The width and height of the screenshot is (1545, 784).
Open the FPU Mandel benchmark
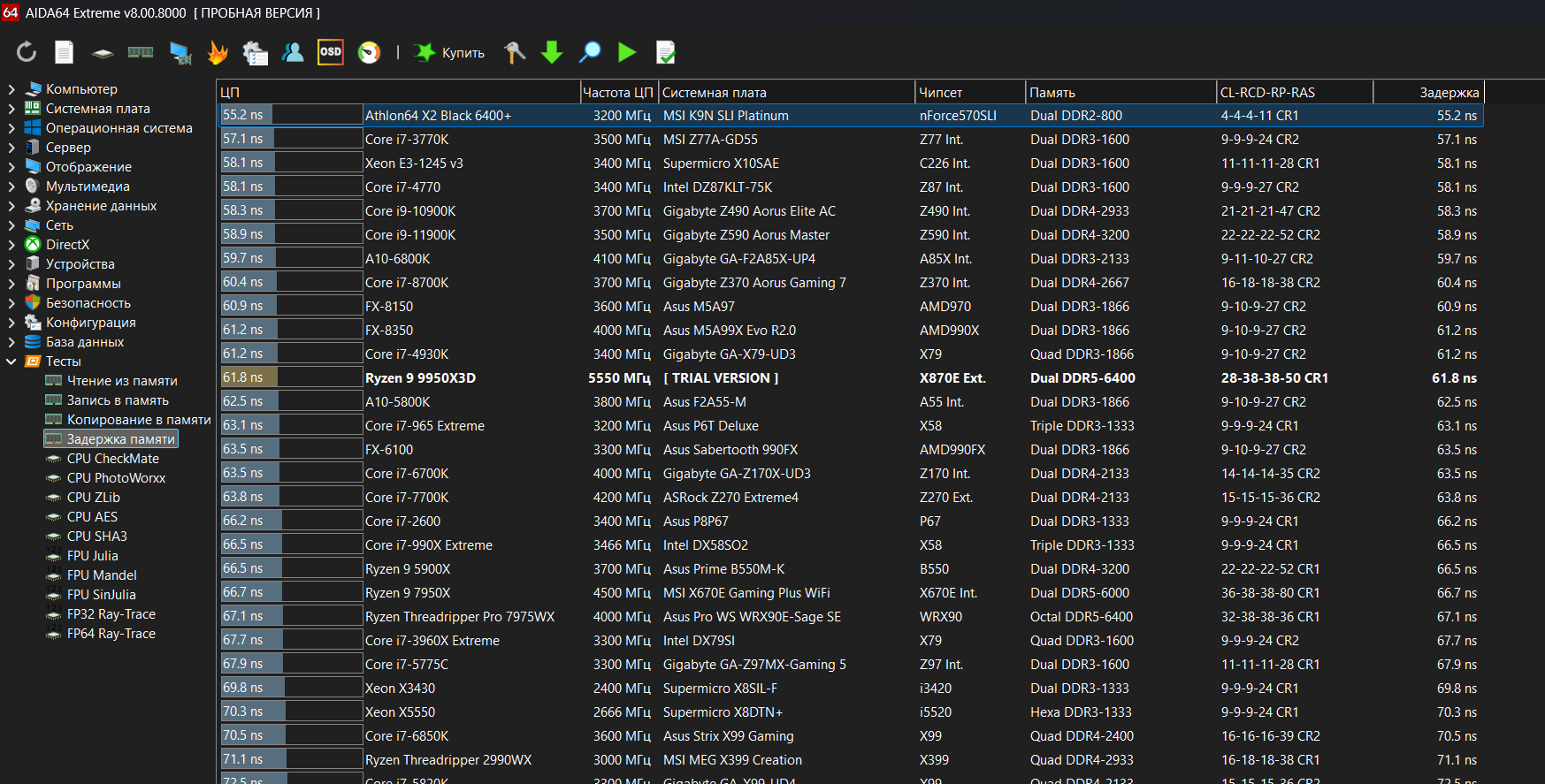point(102,575)
